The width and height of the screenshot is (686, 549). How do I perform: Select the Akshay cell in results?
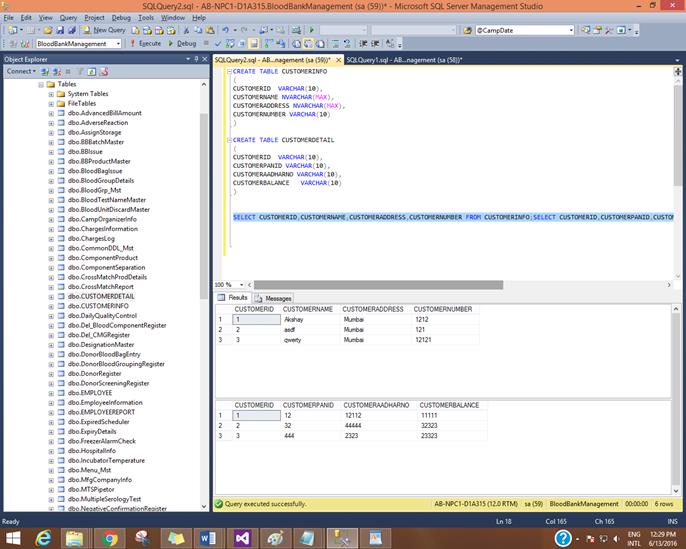(x=294, y=320)
